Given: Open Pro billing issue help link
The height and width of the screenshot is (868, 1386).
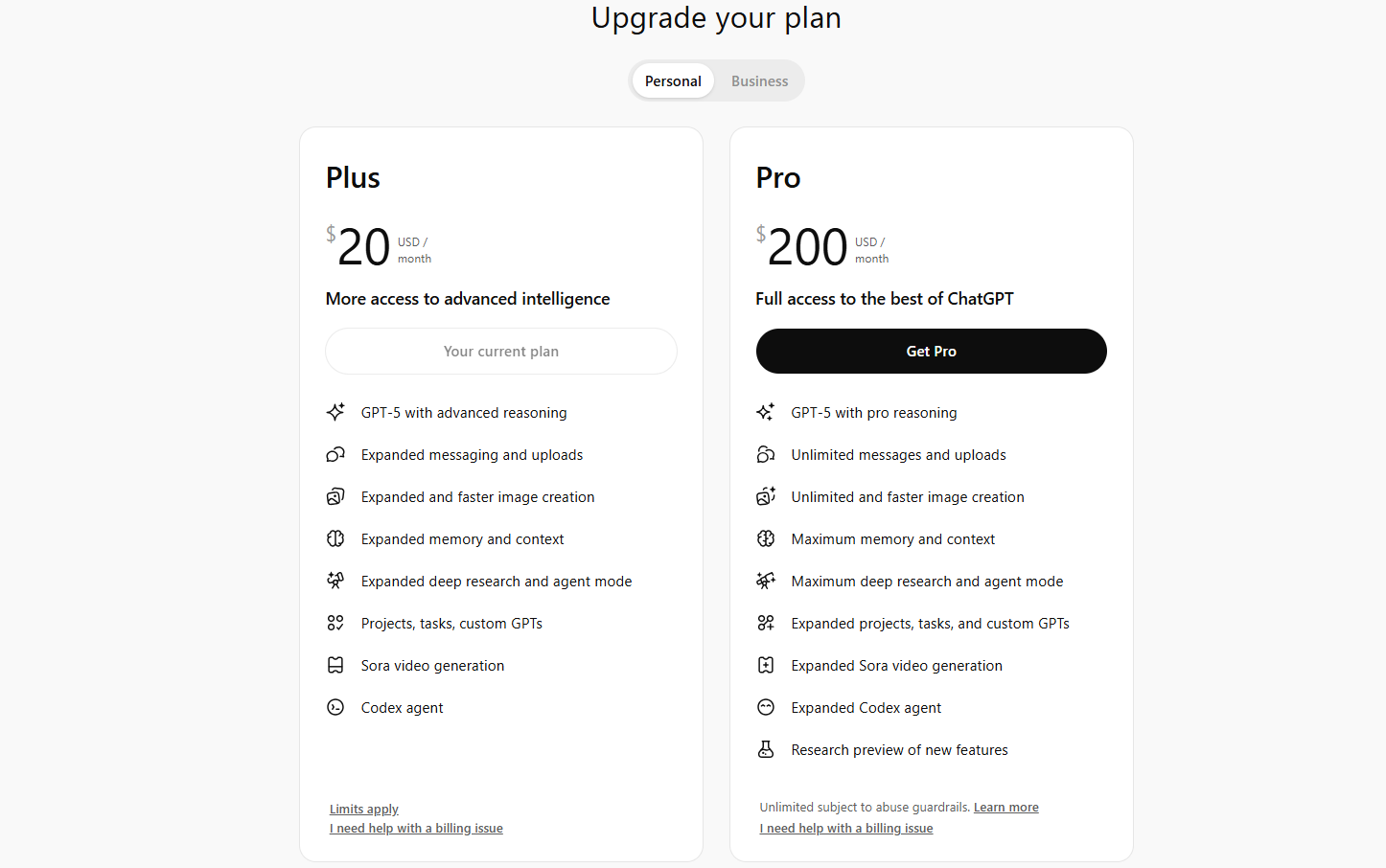Looking at the screenshot, I should (x=846, y=829).
